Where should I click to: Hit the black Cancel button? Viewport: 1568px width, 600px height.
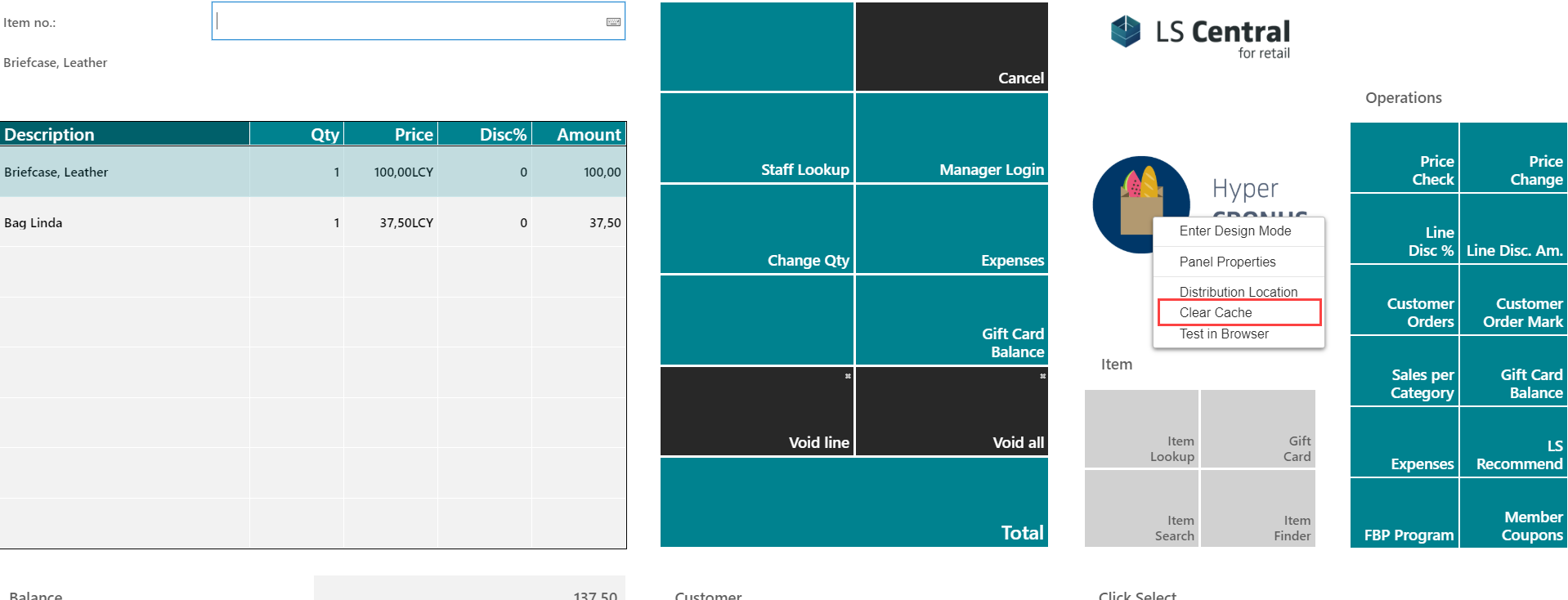[952, 47]
